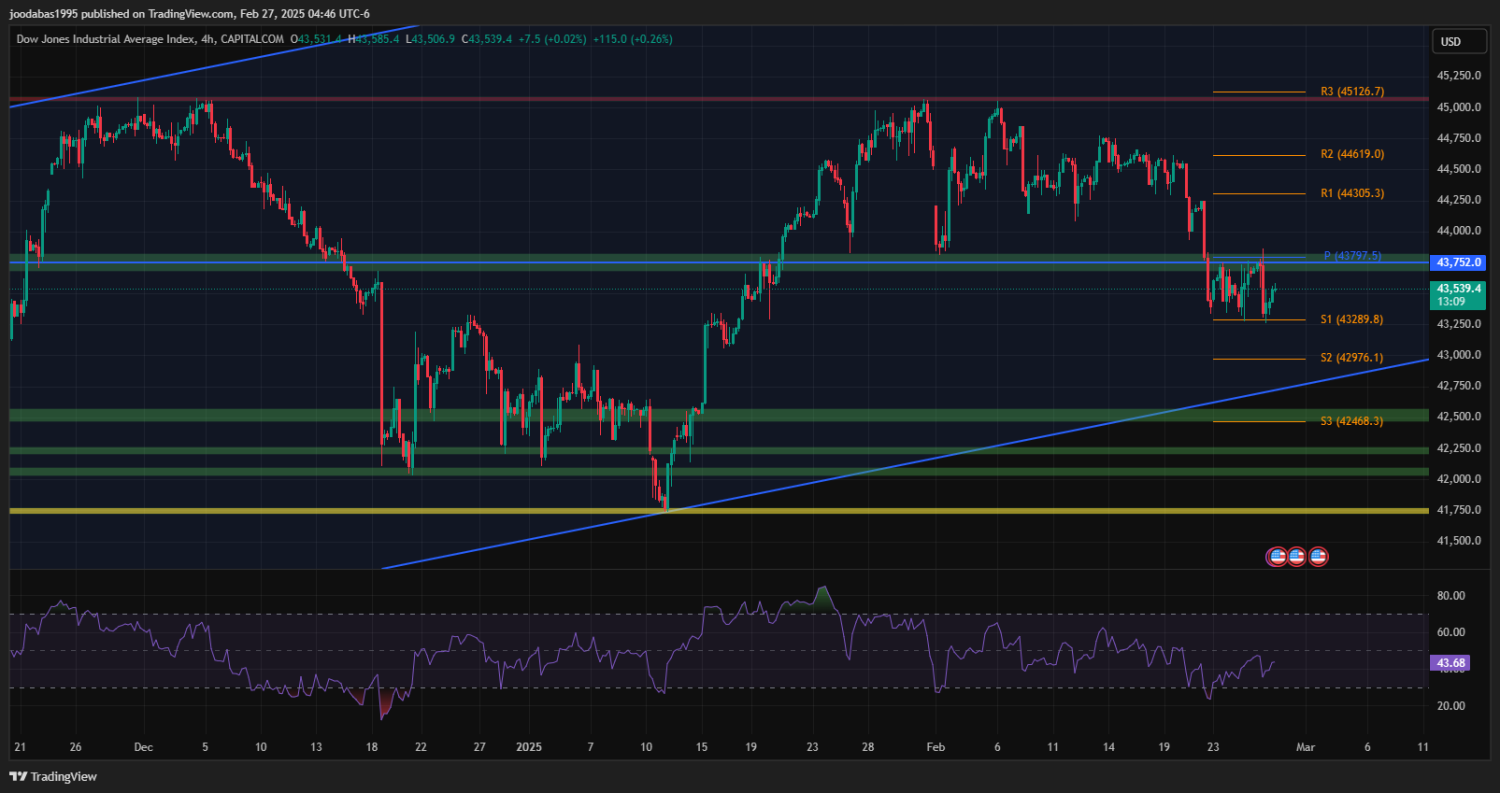Click the TradingView logo at bottom left
This screenshot has width=1500, height=793.
pyautogui.click(x=53, y=776)
